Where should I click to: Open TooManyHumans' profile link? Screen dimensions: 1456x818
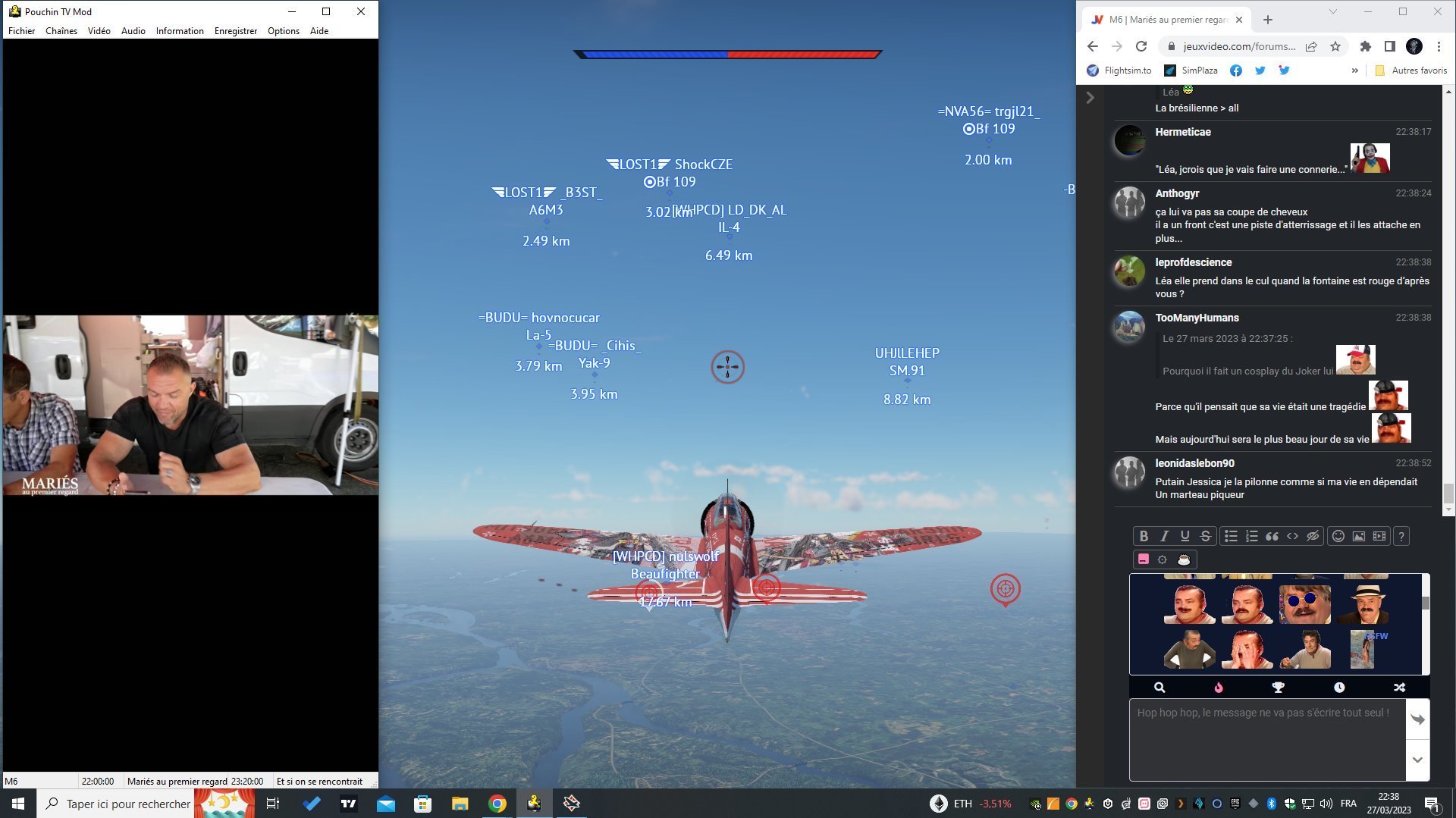tap(1197, 318)
